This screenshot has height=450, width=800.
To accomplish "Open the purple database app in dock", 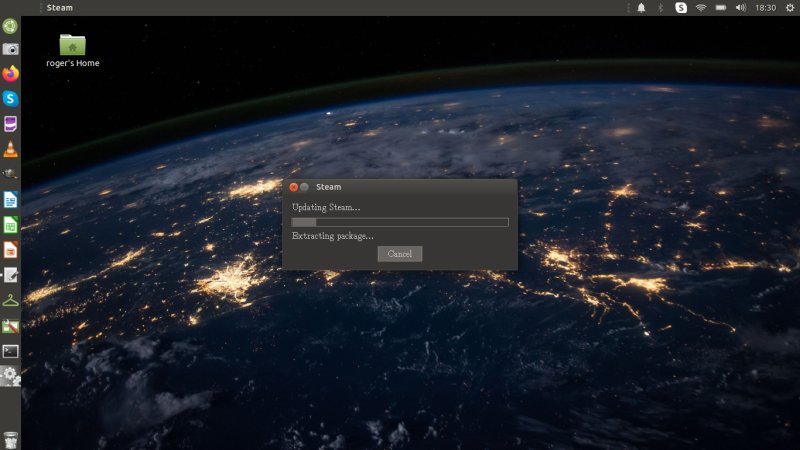I will tap(10, 123).
